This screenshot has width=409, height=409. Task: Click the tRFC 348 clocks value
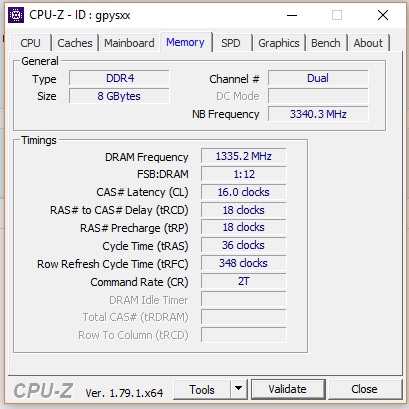pyautogui.click(x=244, y=264)
